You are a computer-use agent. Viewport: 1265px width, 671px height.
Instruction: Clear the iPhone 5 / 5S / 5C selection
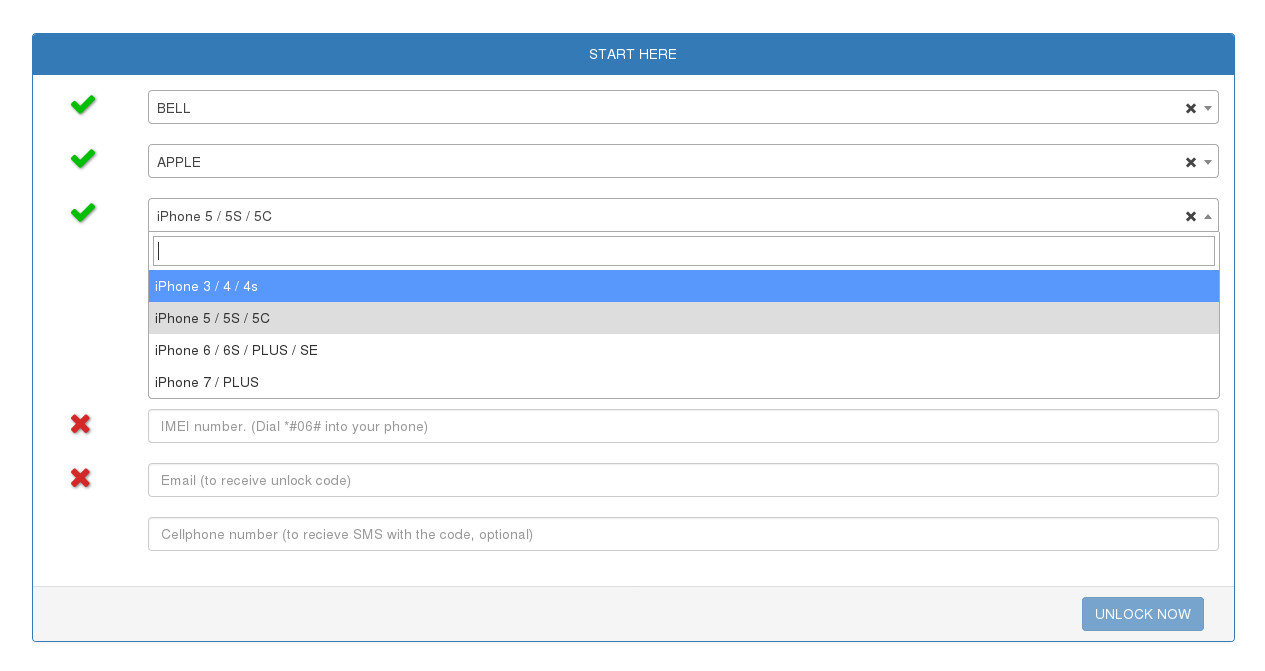pos(1190,216)
